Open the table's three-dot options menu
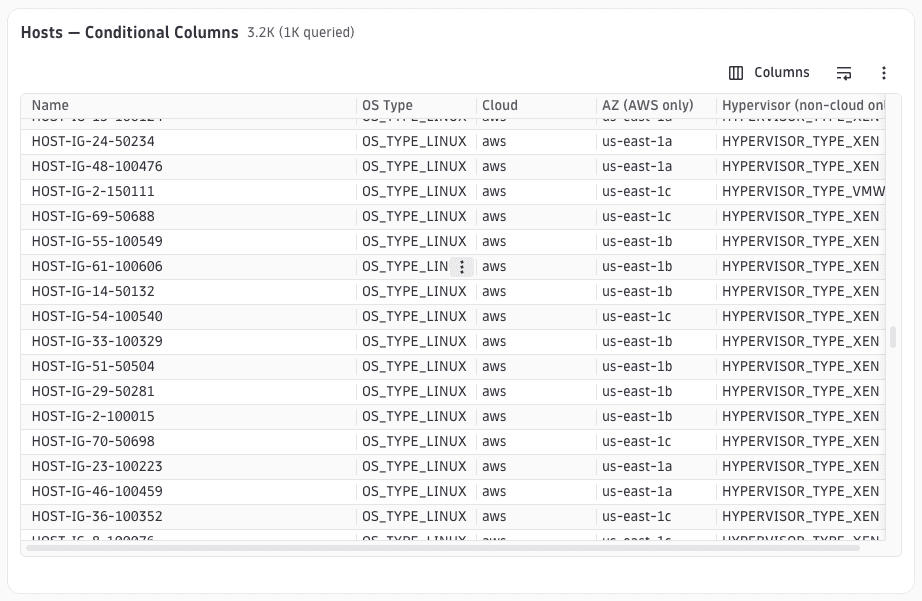This screenshot has height=601, width=922. pos(884,73)
